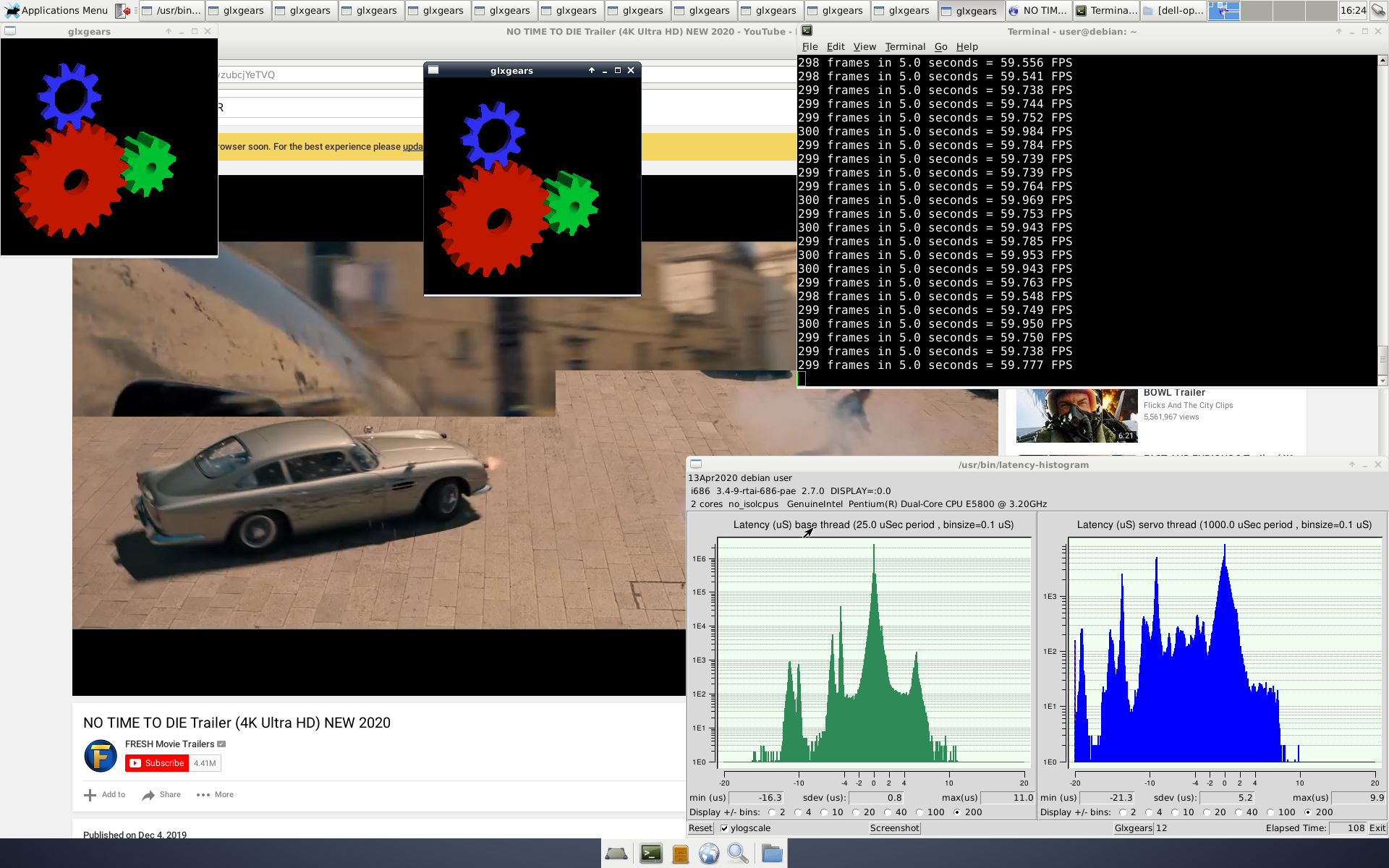Open the Help menu in Terminal
1389x868 pixels.
(x=967, y=46)
